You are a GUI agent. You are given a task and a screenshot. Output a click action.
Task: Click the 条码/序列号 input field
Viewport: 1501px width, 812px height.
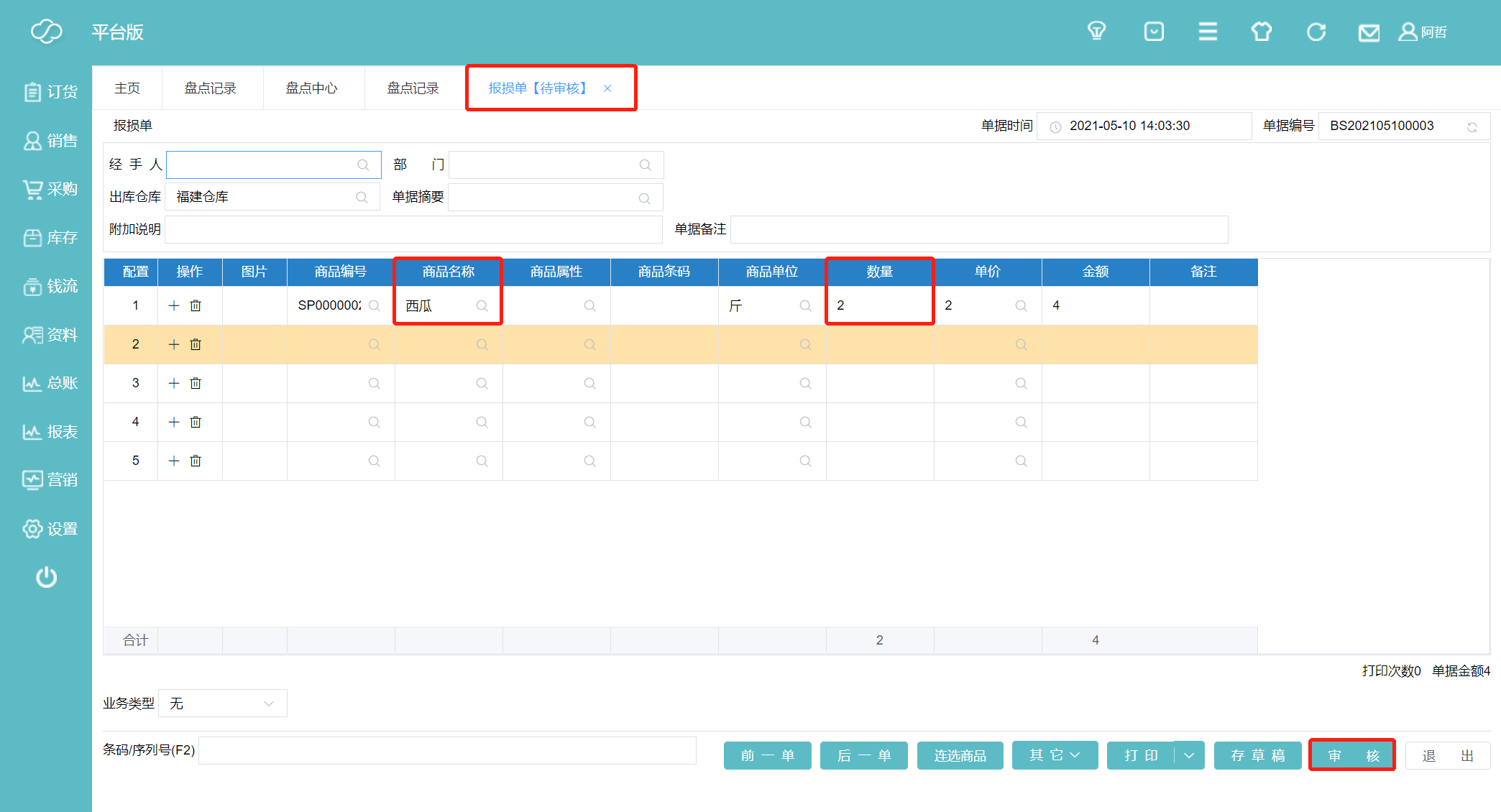(447, 750)
